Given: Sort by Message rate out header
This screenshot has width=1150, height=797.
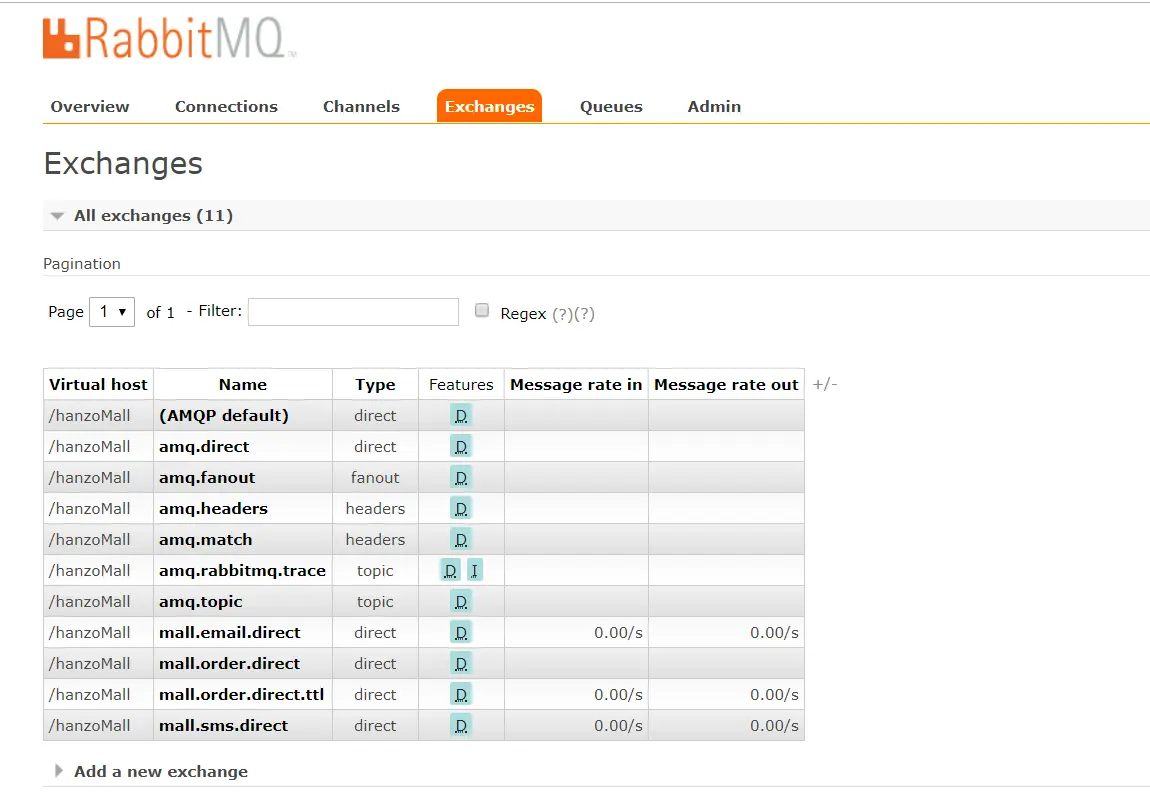Looking at the screenshot, I should [x=726, y=384].
